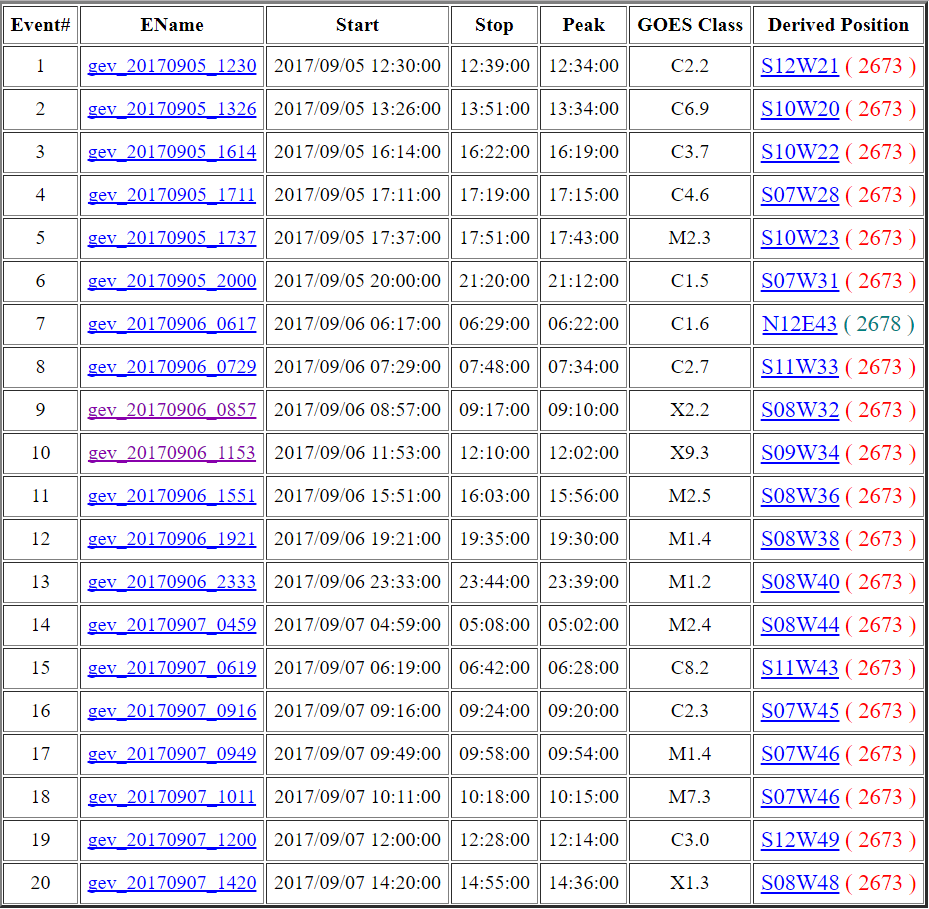Click the peak time 21:12:00

point(584,281)
